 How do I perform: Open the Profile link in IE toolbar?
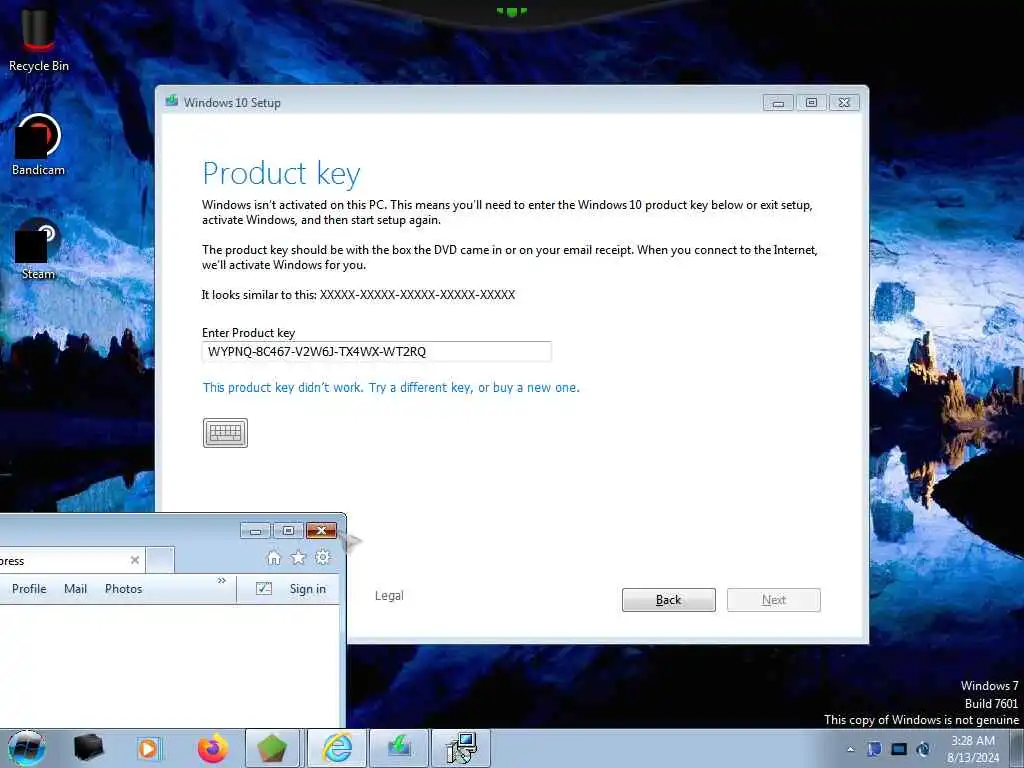[29, 588]
